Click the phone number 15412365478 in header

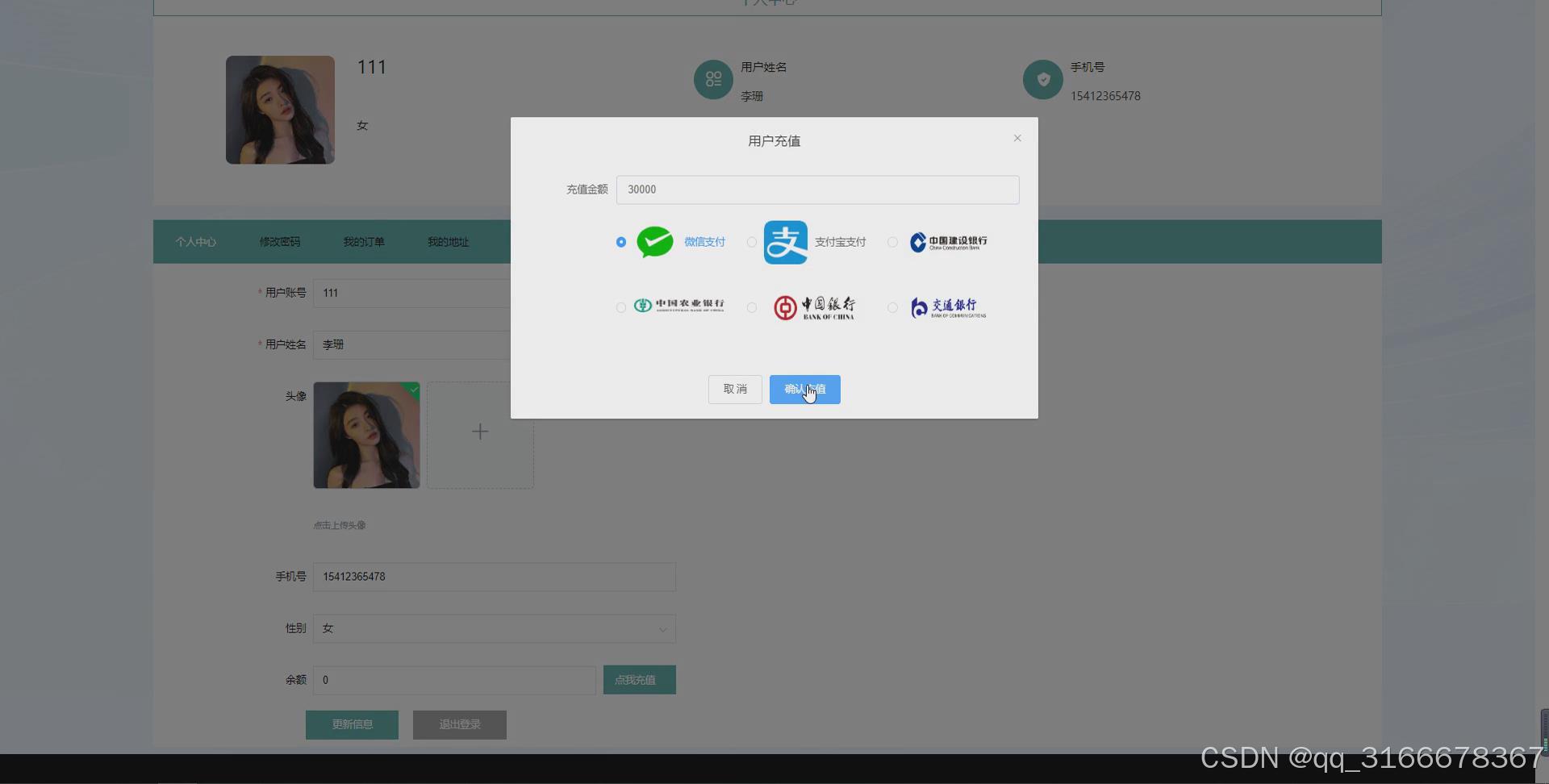[1105, 96]
